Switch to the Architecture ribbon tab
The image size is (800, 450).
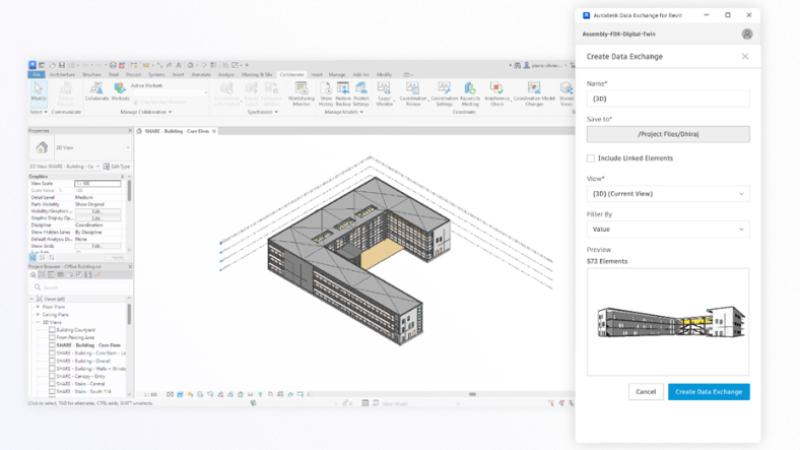click(x=62, y=74)
